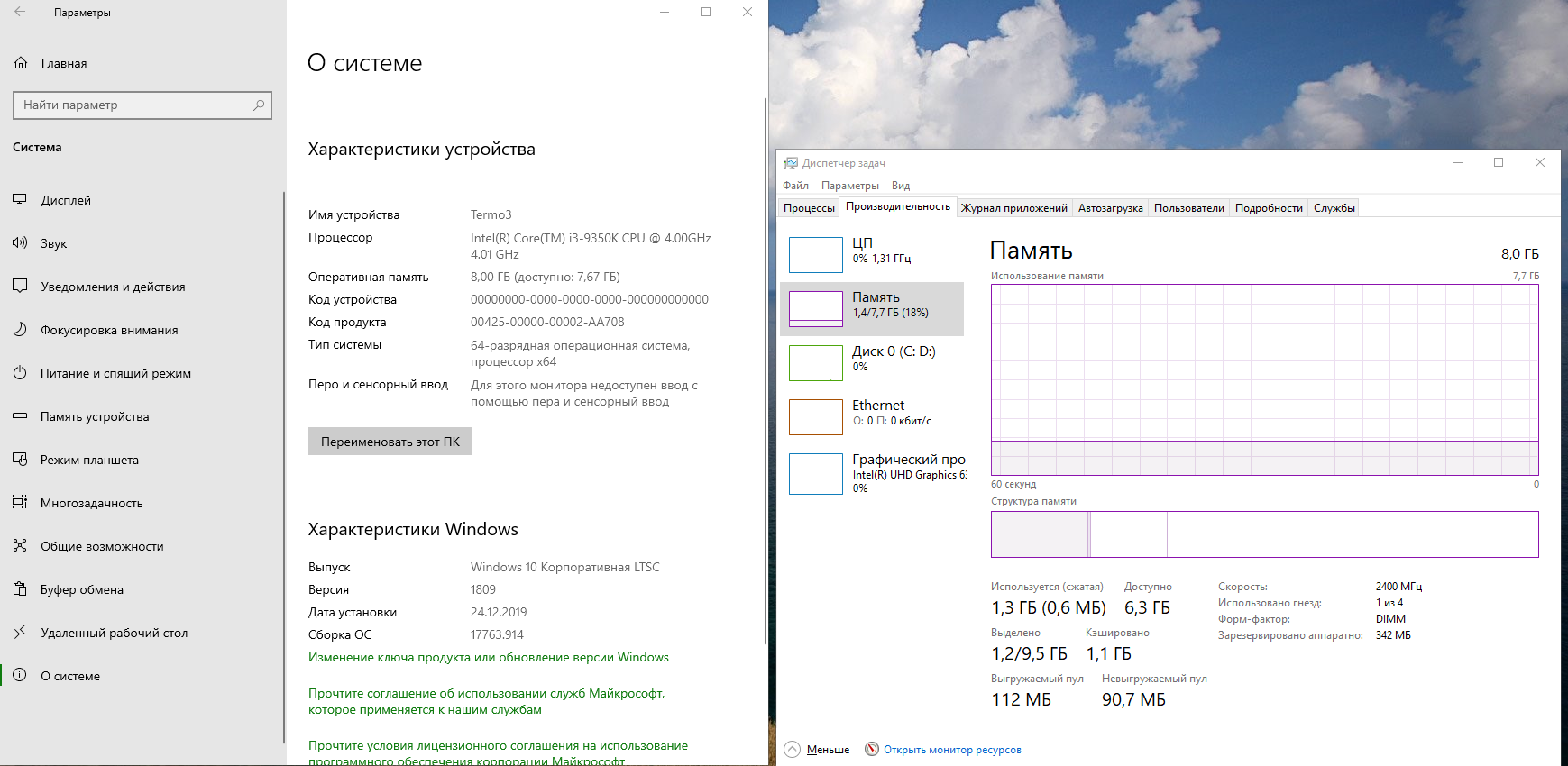
Task: Switch to the Пользователи tab
Action: pos(1189,208)
